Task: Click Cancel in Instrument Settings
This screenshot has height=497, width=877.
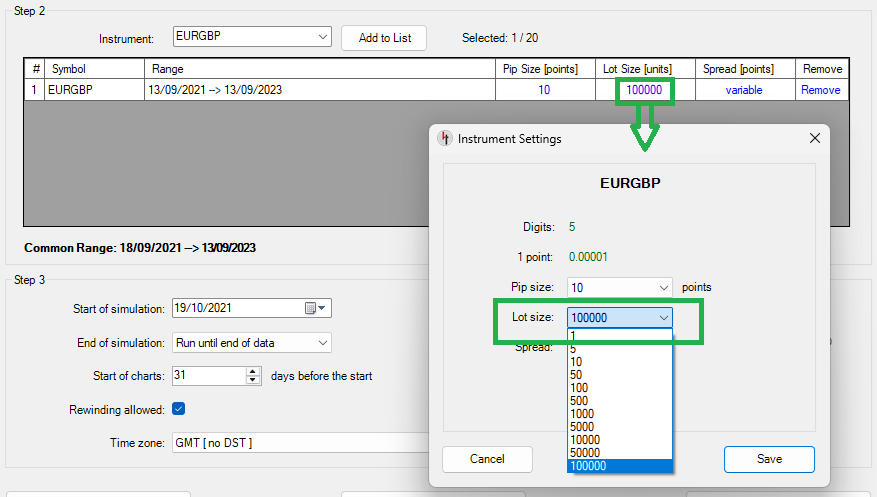Action: (x=487, y=459)
